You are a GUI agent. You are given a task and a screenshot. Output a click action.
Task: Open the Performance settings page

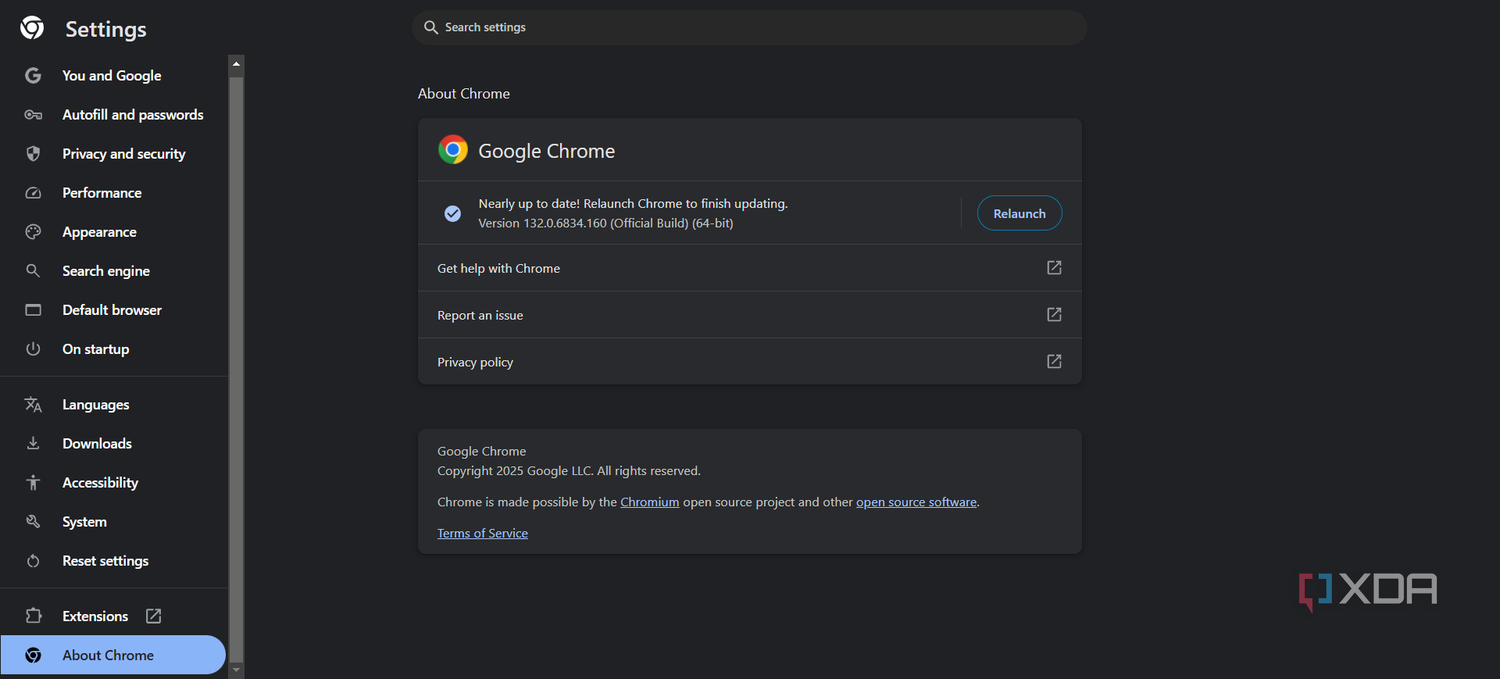[114, 193]
